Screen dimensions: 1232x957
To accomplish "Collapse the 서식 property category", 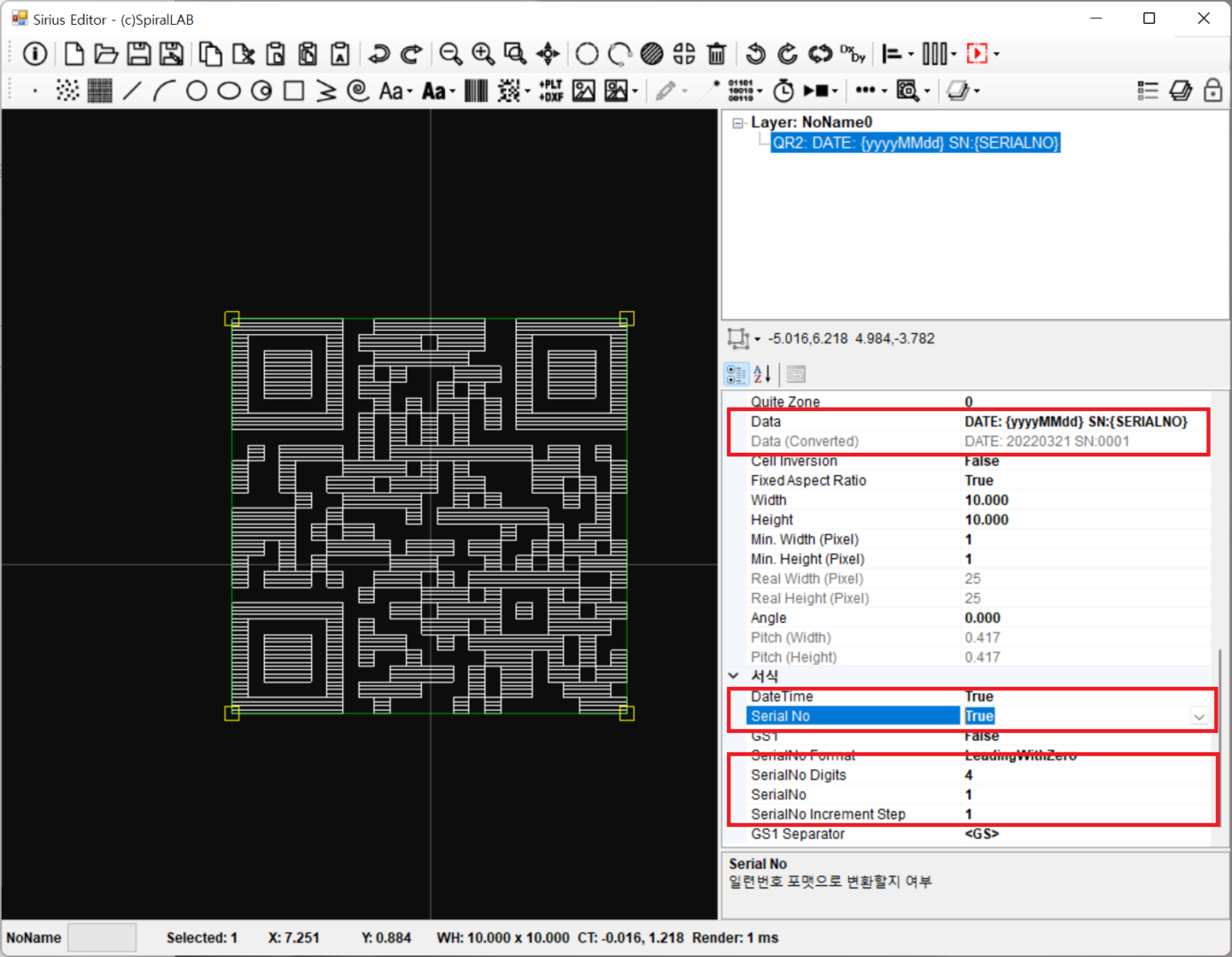I will (x=734, y=675).
